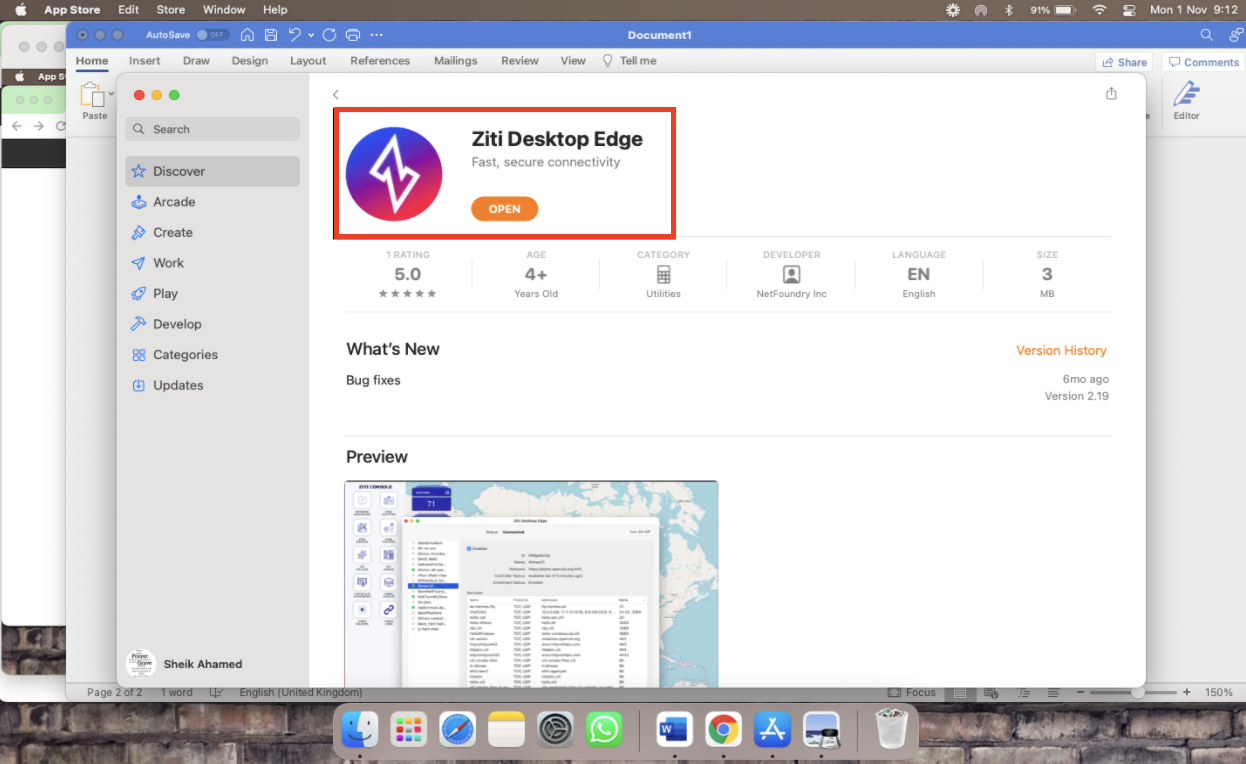Viewport: 1246px width, 764px height.
Task: Open the Design tab in Word
Action: point(249,61)
